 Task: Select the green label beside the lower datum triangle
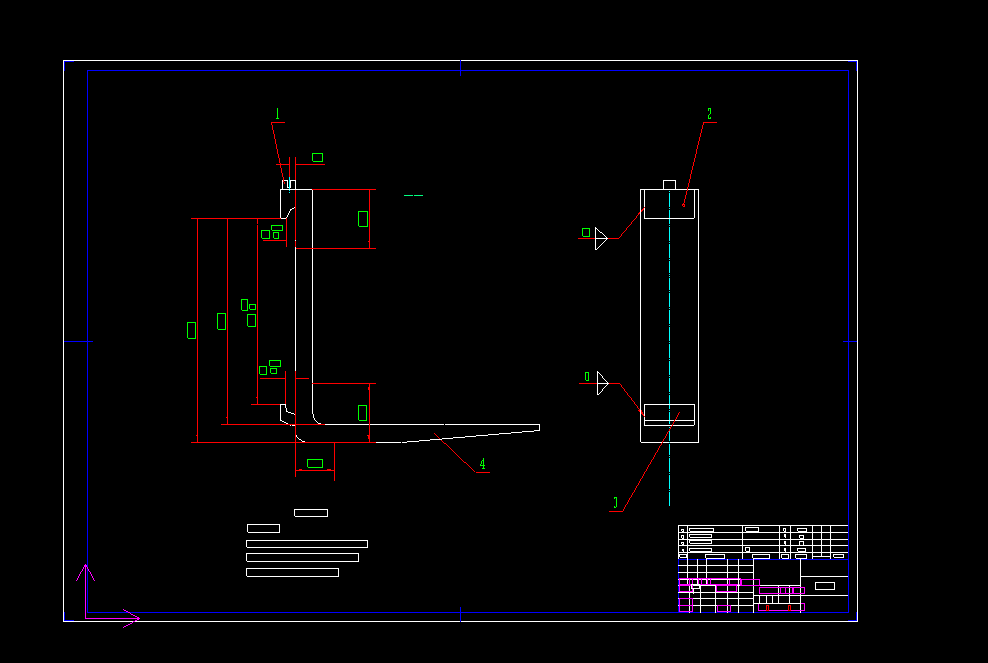tap(587, 376)
